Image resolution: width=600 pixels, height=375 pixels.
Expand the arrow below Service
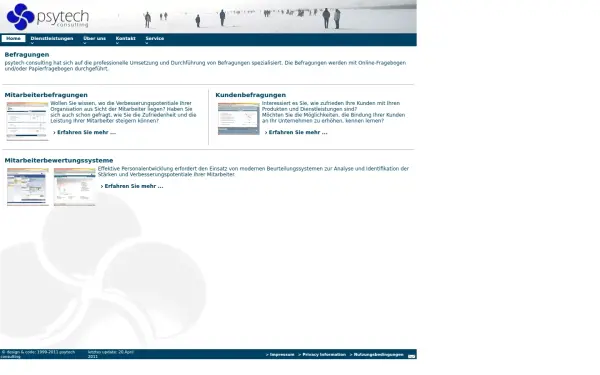click(x=147, y=43)
